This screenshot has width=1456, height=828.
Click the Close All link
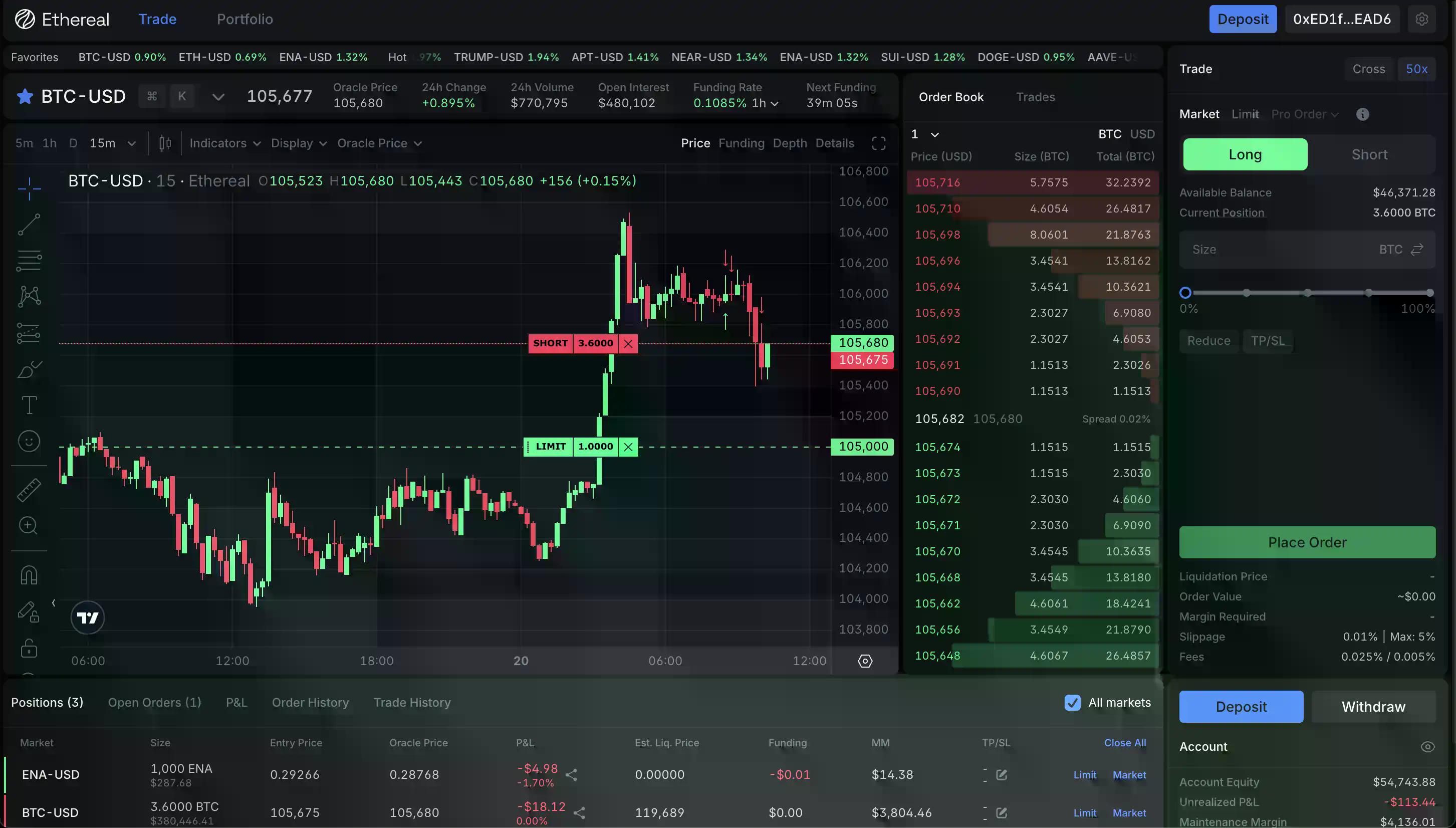[1124, 743]
